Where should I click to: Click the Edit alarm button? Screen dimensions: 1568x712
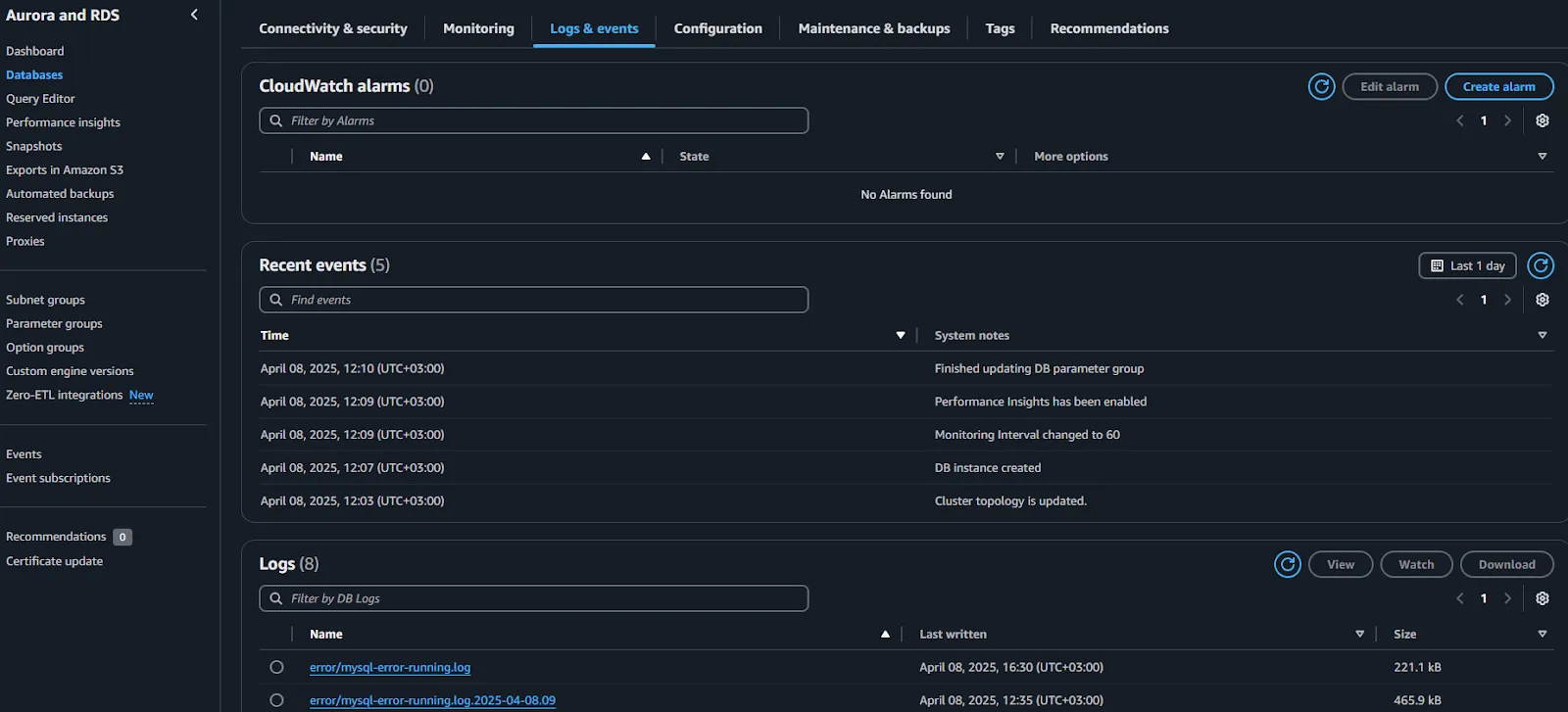pos(1390,86)
